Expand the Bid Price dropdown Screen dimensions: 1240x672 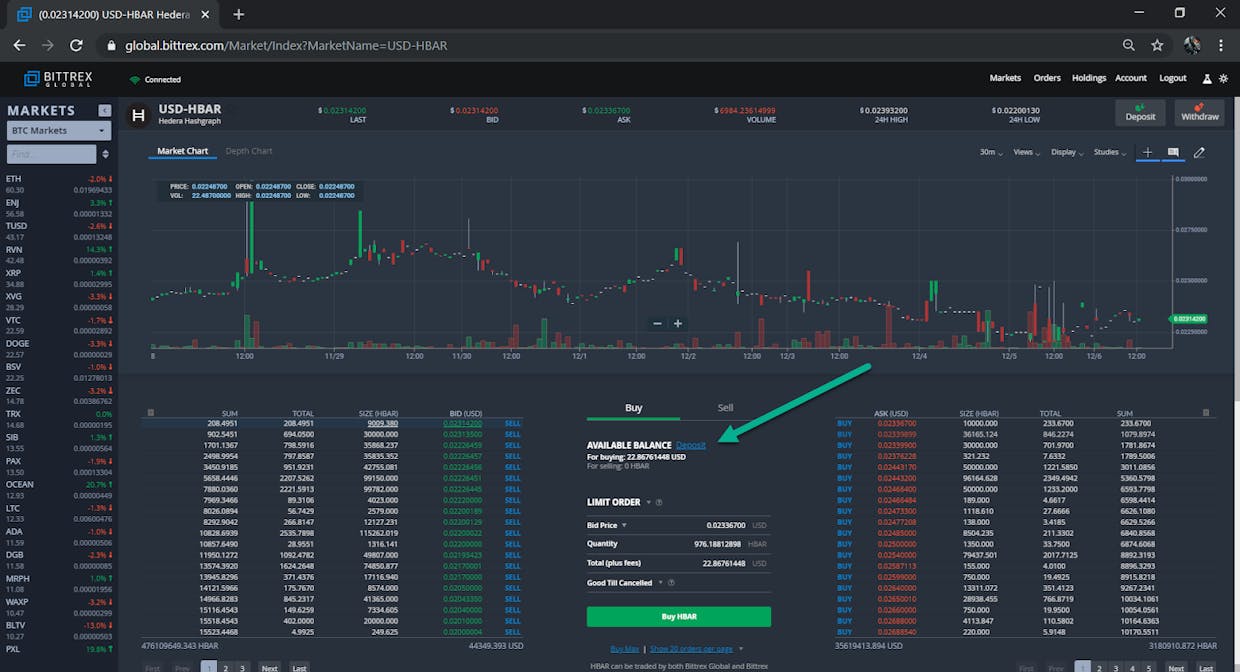click(x=625, y=525)
